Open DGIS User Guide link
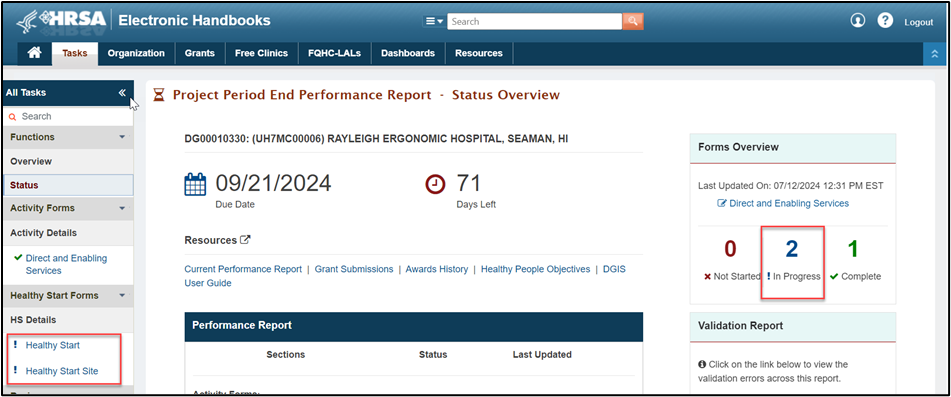The width and height of the screenshot is (951, 397). click(405, 276)
